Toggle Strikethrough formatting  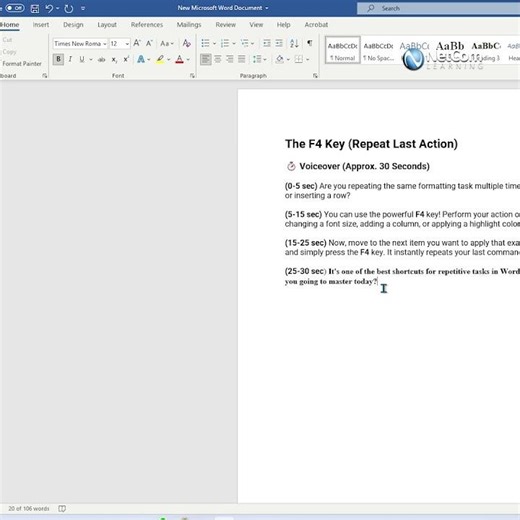tap(101, 60)
